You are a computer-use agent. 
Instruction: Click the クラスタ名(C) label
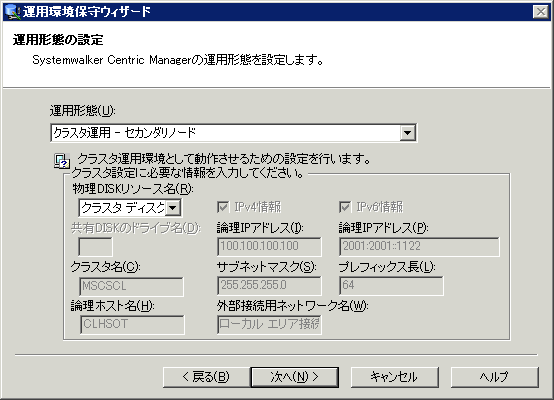[x=105, y=267]
